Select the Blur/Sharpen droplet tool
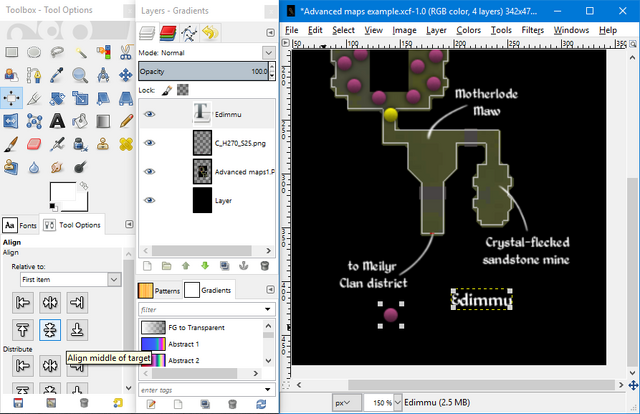The height and width of the screenshot is (414, 640). (x=34, y=167)
